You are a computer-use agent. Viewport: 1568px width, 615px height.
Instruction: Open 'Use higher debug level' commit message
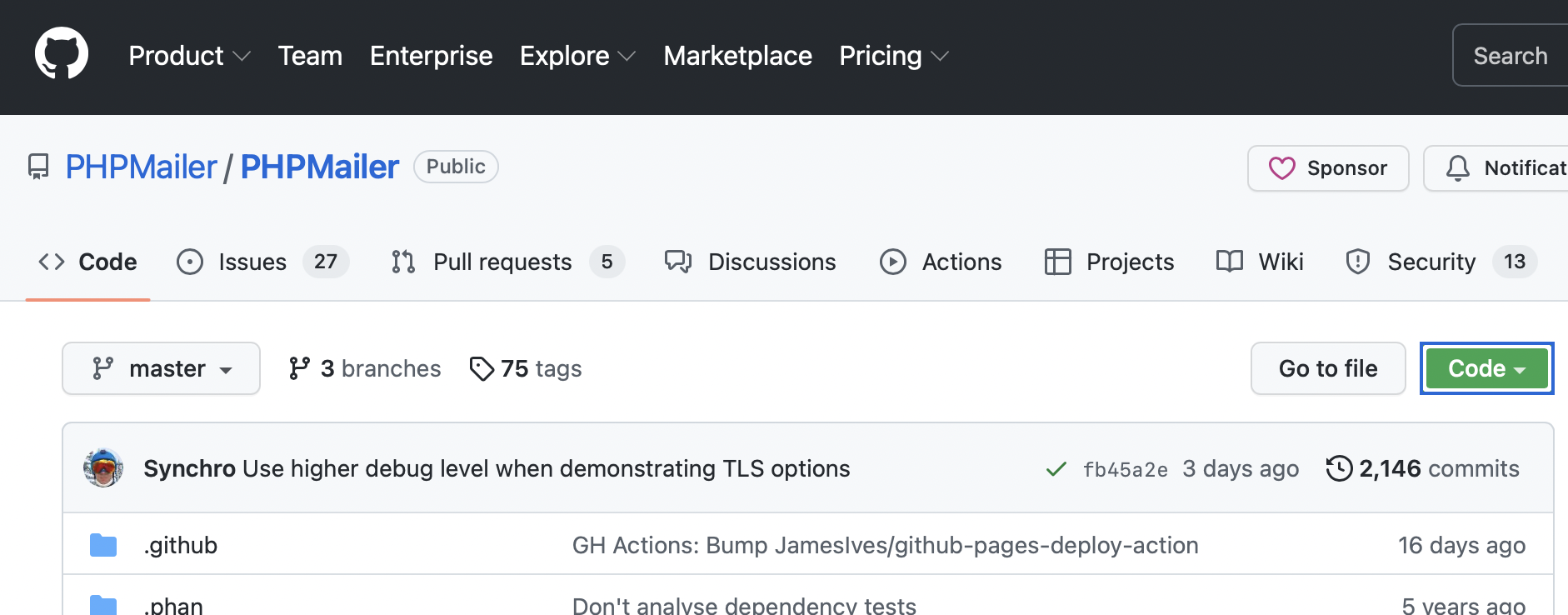click(547, 468)
